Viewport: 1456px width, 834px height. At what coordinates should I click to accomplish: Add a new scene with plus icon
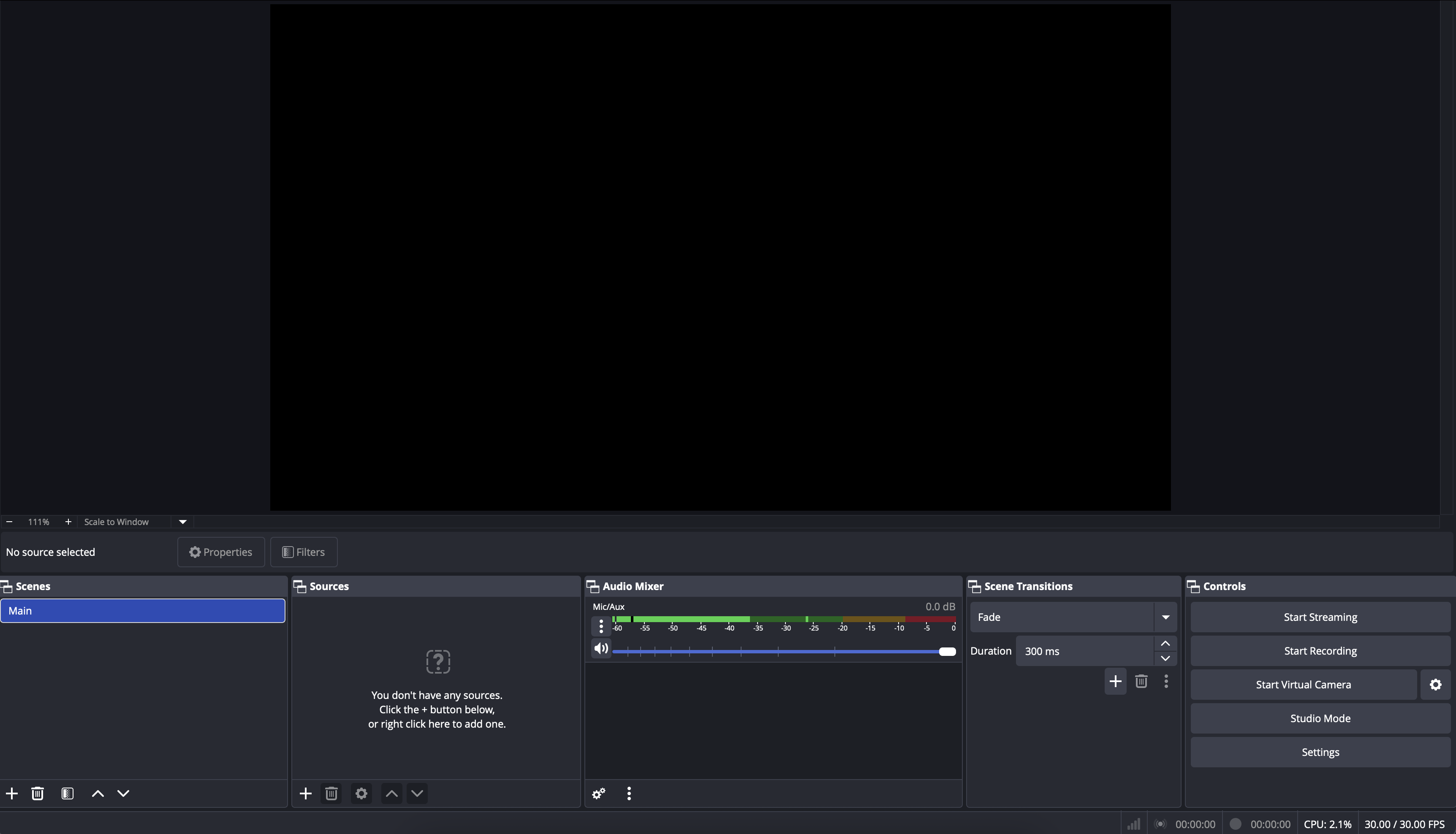[x=12, y=793]
